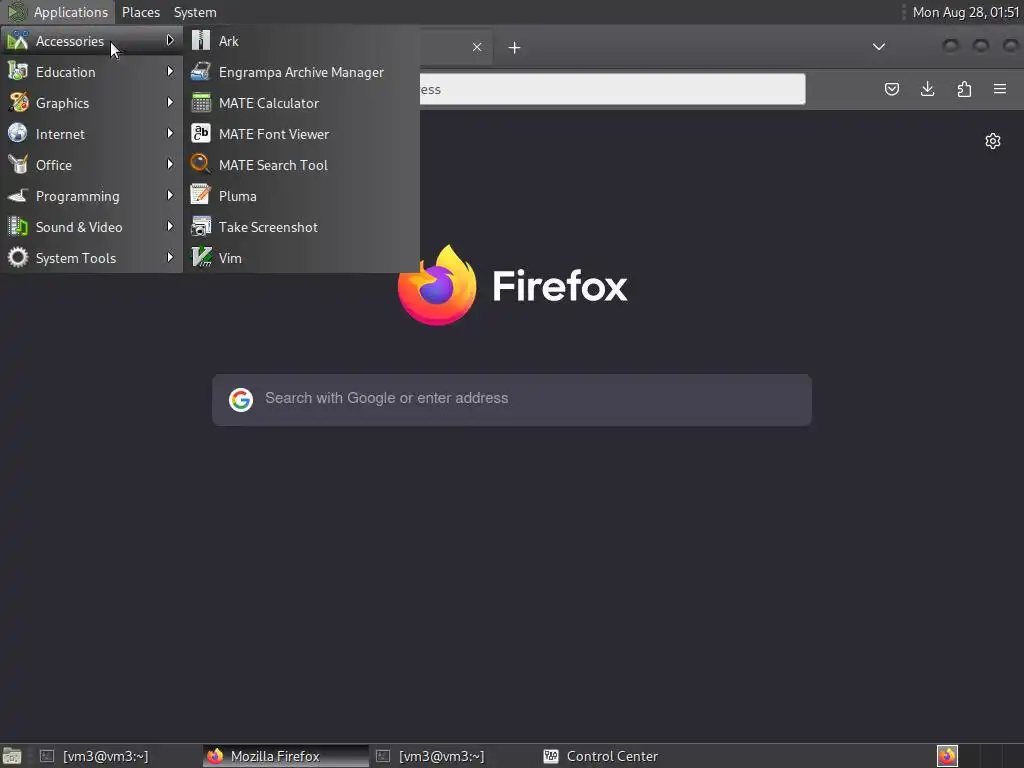The image size is (1024, 768).
Task: Open Pluma text editor entry
Action: tap(301, 196)
